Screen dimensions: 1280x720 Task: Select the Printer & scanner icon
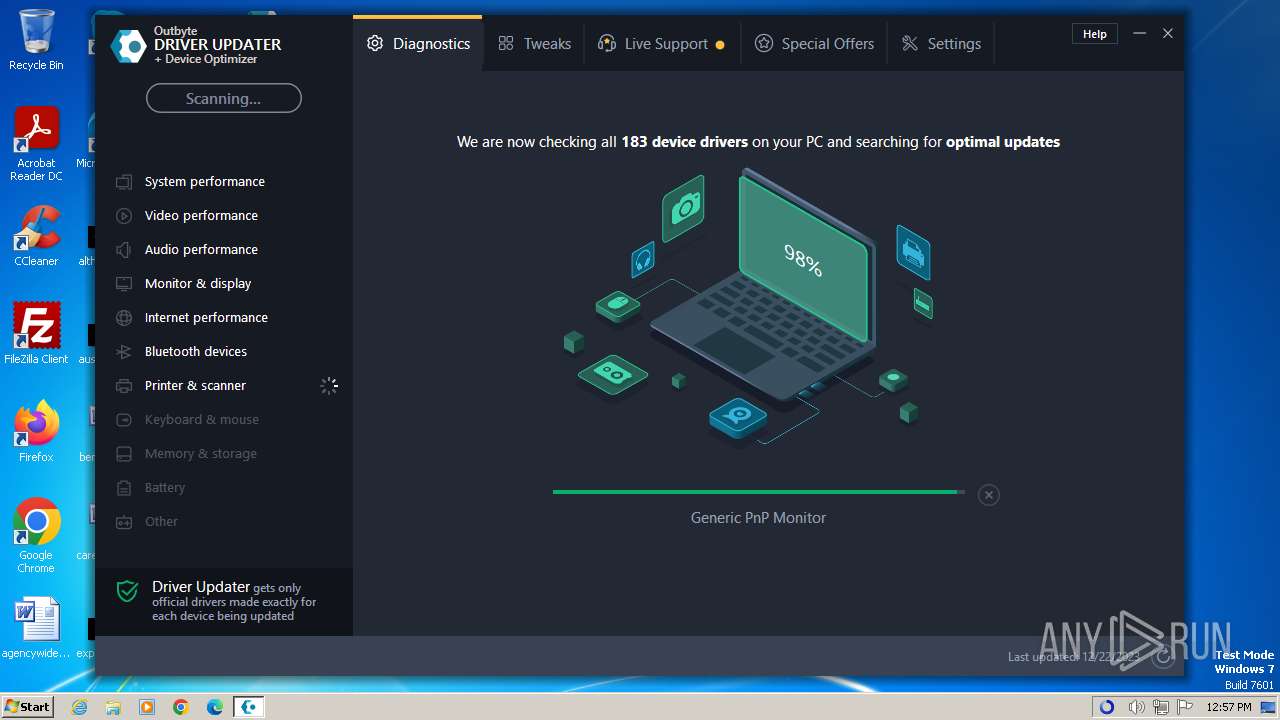pos(124,386)
